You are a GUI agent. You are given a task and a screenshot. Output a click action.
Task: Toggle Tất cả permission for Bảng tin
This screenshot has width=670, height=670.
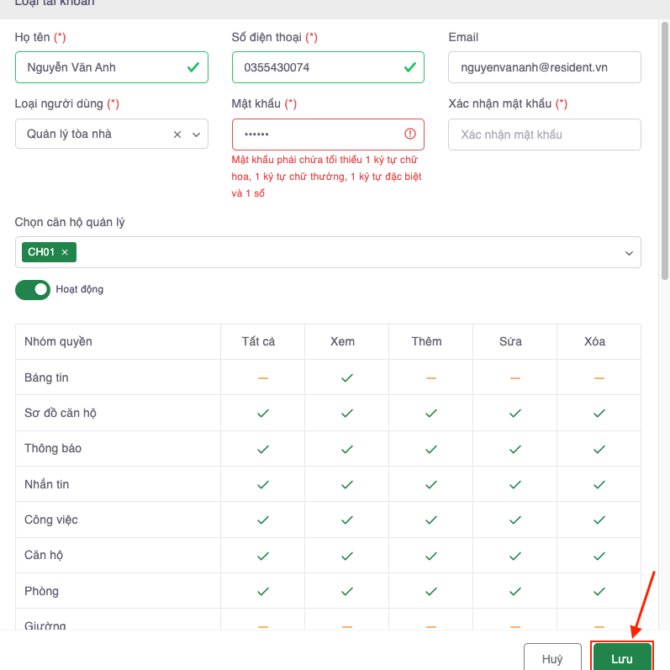pos(263,378)
